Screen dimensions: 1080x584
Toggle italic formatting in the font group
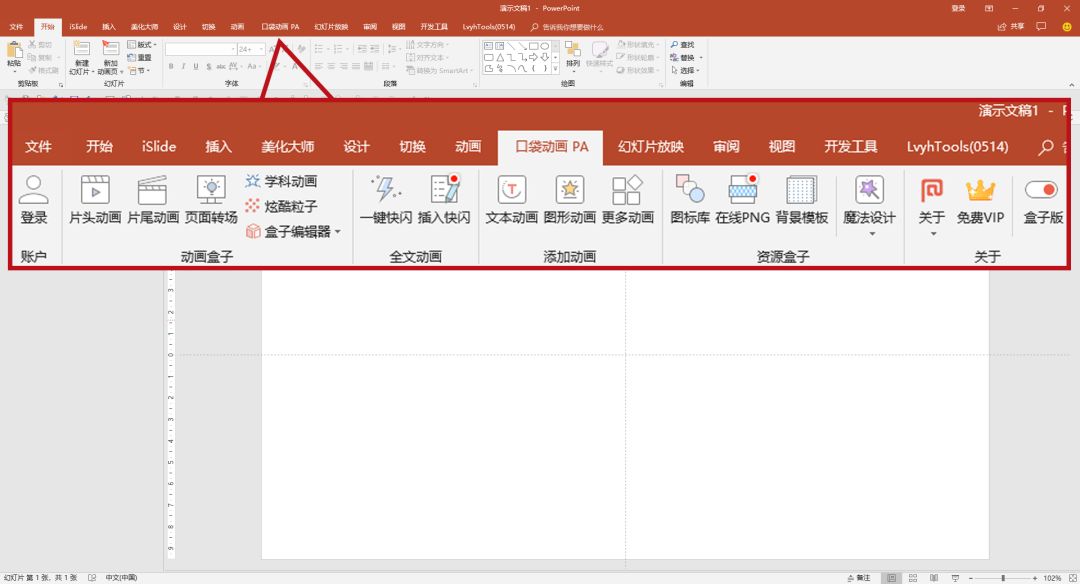click(x=184, y=66)
